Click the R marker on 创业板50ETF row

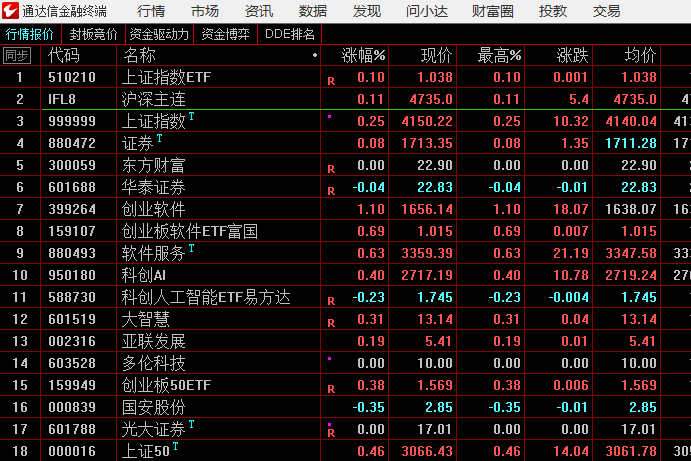[x=331, y=390]
